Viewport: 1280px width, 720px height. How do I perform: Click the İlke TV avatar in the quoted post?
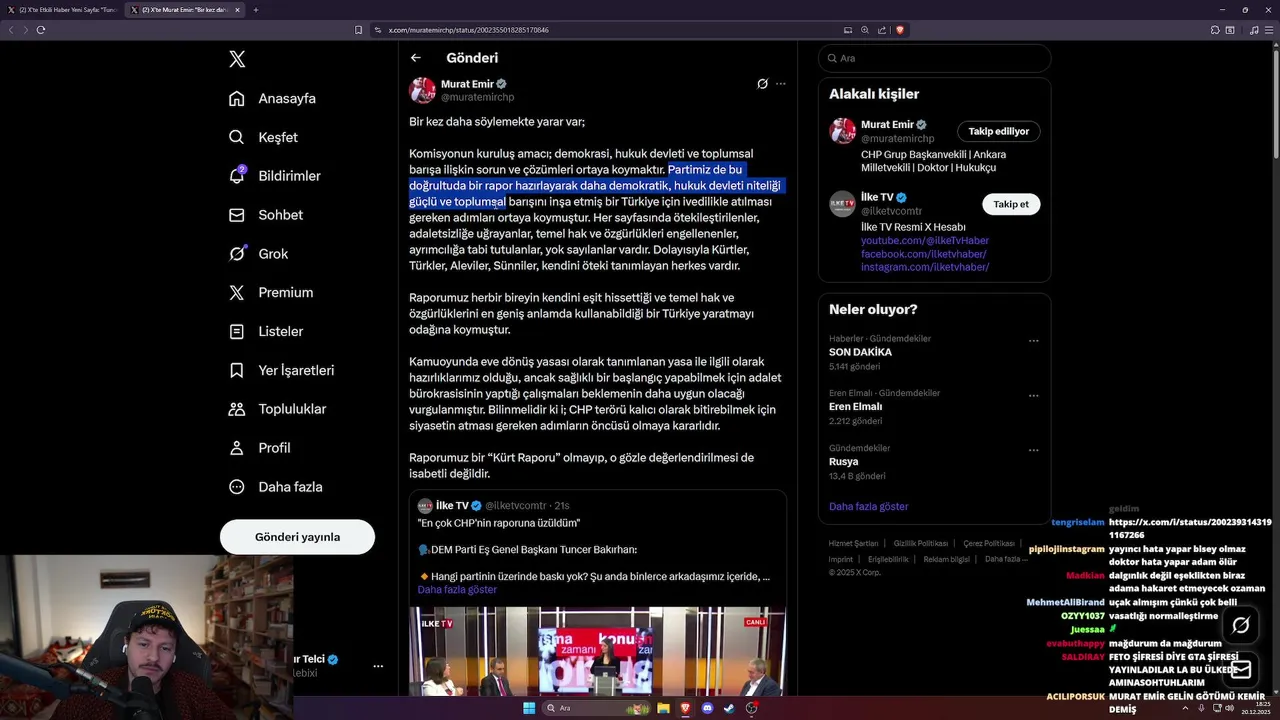[425, 506]
